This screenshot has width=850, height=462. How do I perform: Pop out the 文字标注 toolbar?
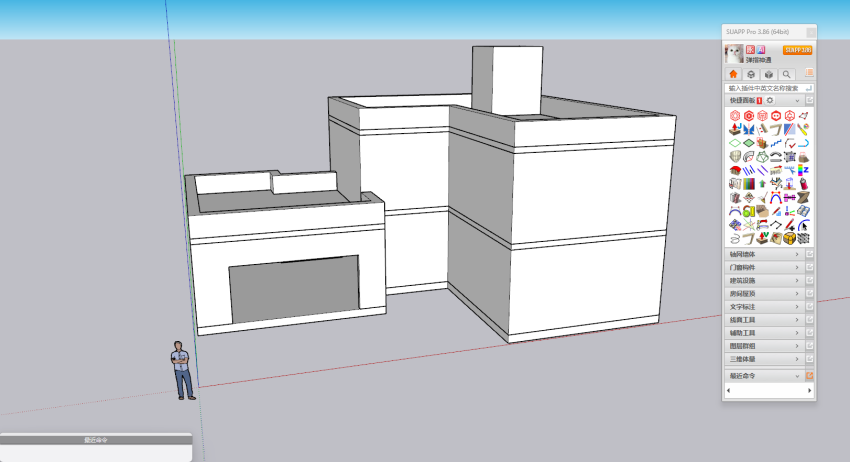point(809,306)
